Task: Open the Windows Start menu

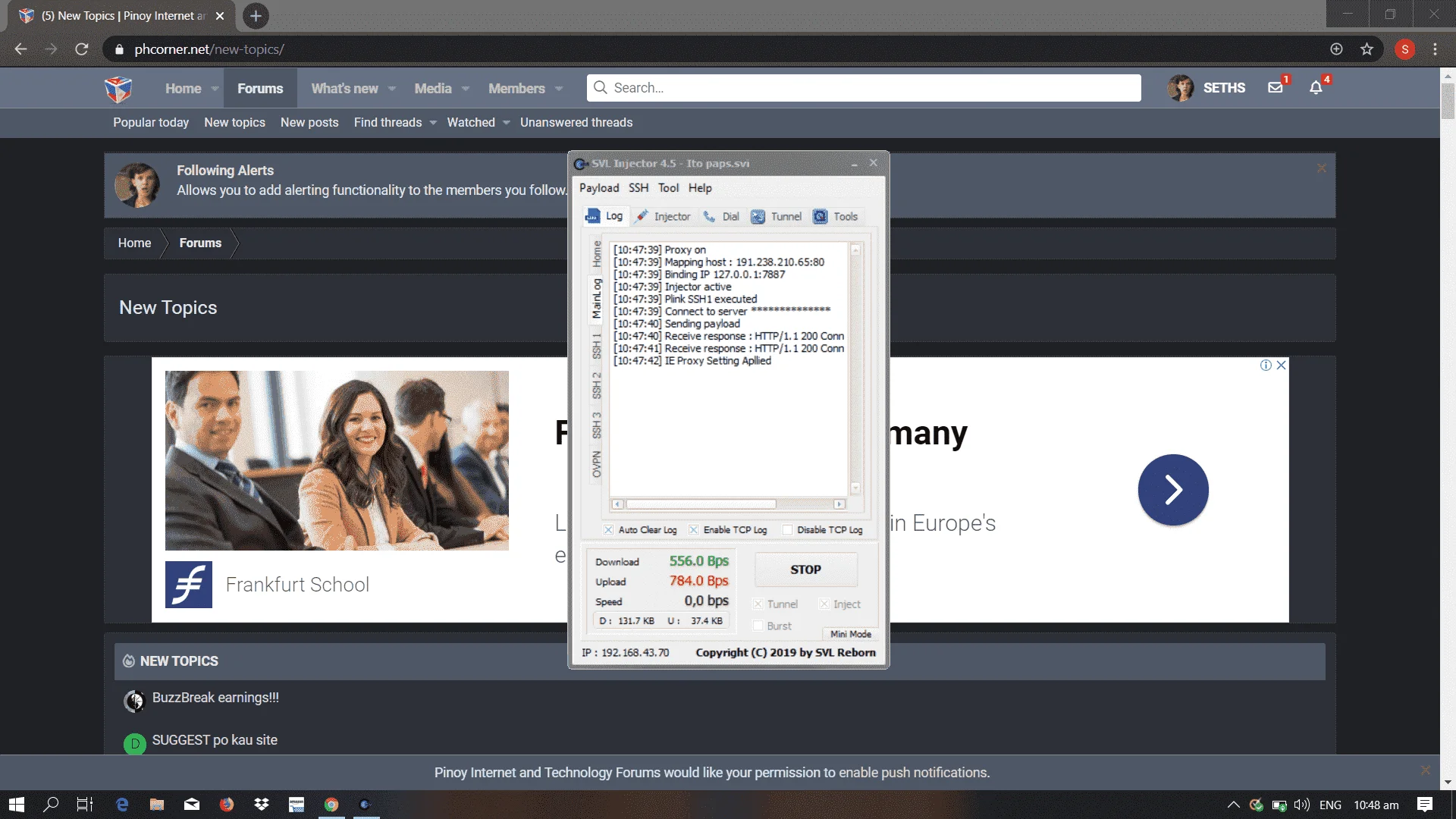Action: pyautogui.click(x=17, y=805)
